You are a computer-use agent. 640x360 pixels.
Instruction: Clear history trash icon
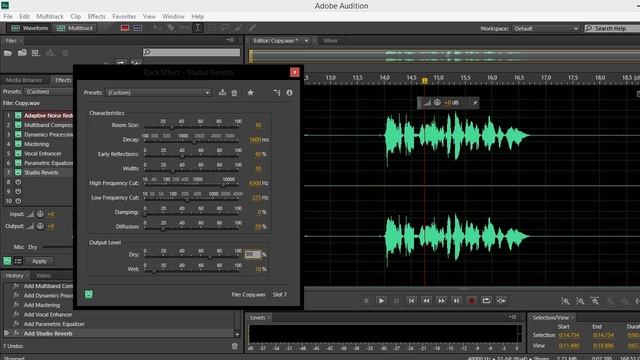pyautogui.click(x=235, y=346)
